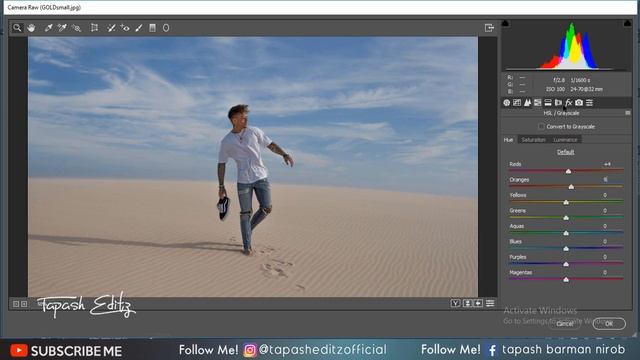Open the HSL panel flyout menu
640x360 pixels.
pyautogui.click(x=628, y=113)
